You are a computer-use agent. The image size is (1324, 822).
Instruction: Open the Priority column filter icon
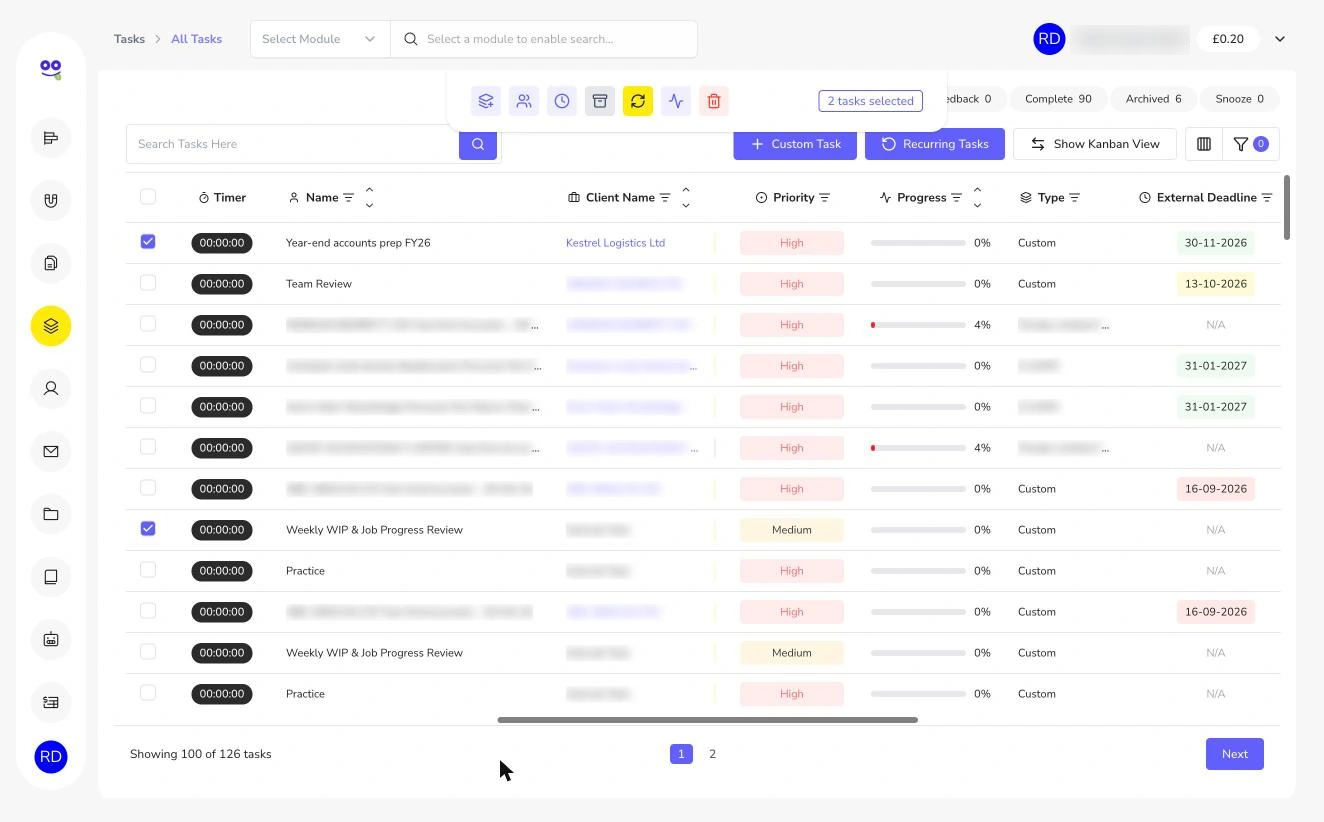tap(825, 198)
